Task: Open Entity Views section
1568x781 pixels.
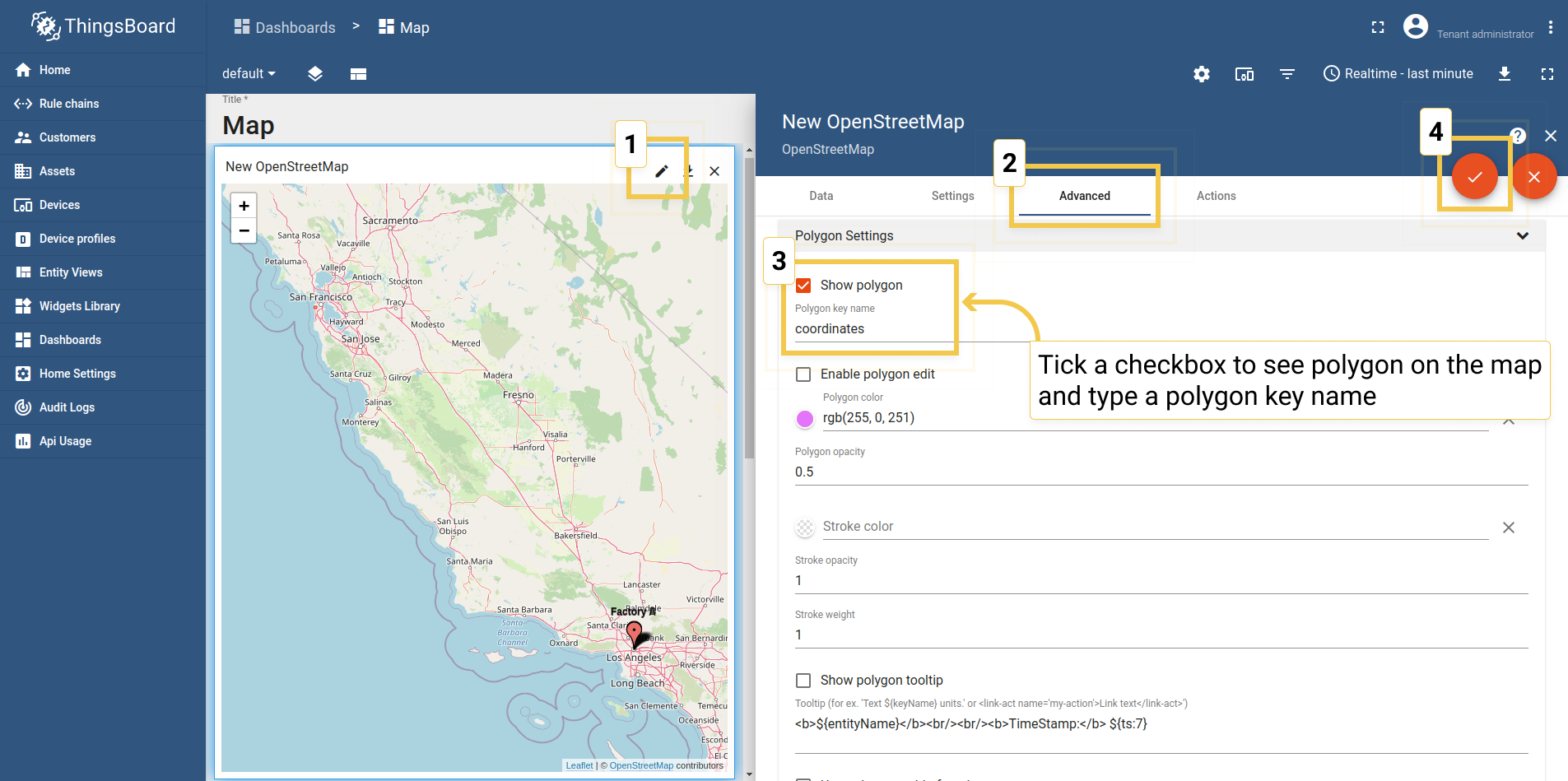Action: coord(102,272)
